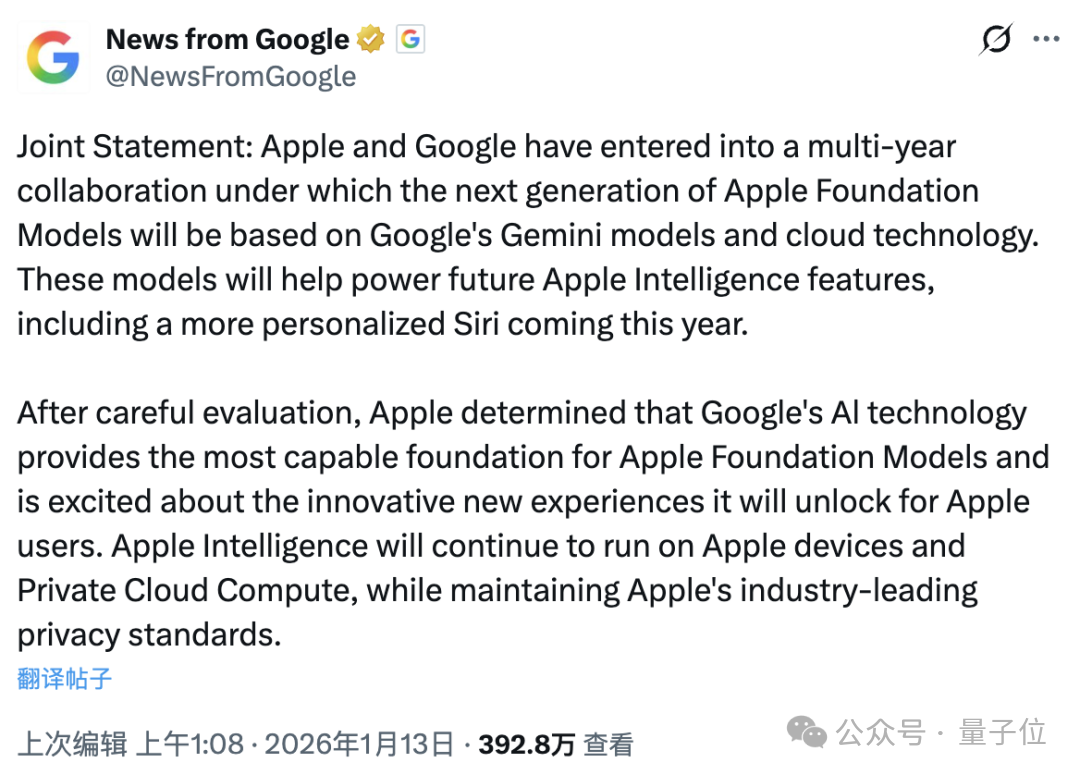Image resolution: width=1080 pixels, height=775 pixels.
Task: Click the 上午1:08 timestamp
Action: [x=189, y=744]
